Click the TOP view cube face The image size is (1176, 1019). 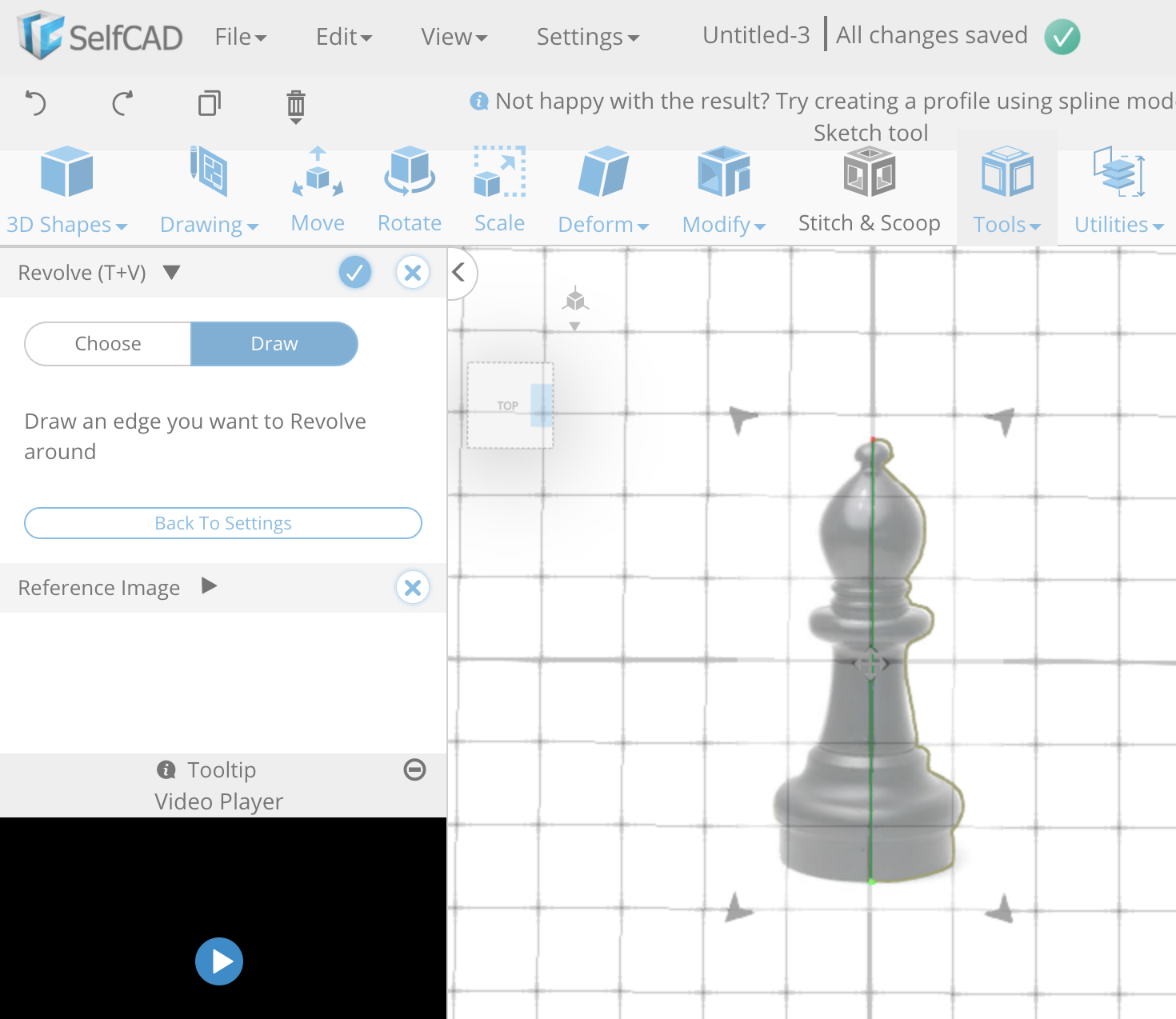click(x=508, y=406)
